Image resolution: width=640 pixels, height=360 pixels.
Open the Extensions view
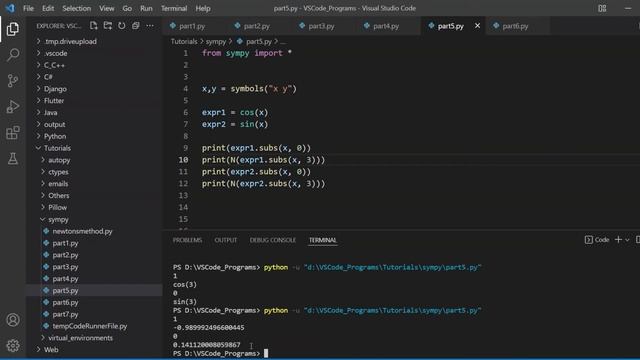point(13,133)
